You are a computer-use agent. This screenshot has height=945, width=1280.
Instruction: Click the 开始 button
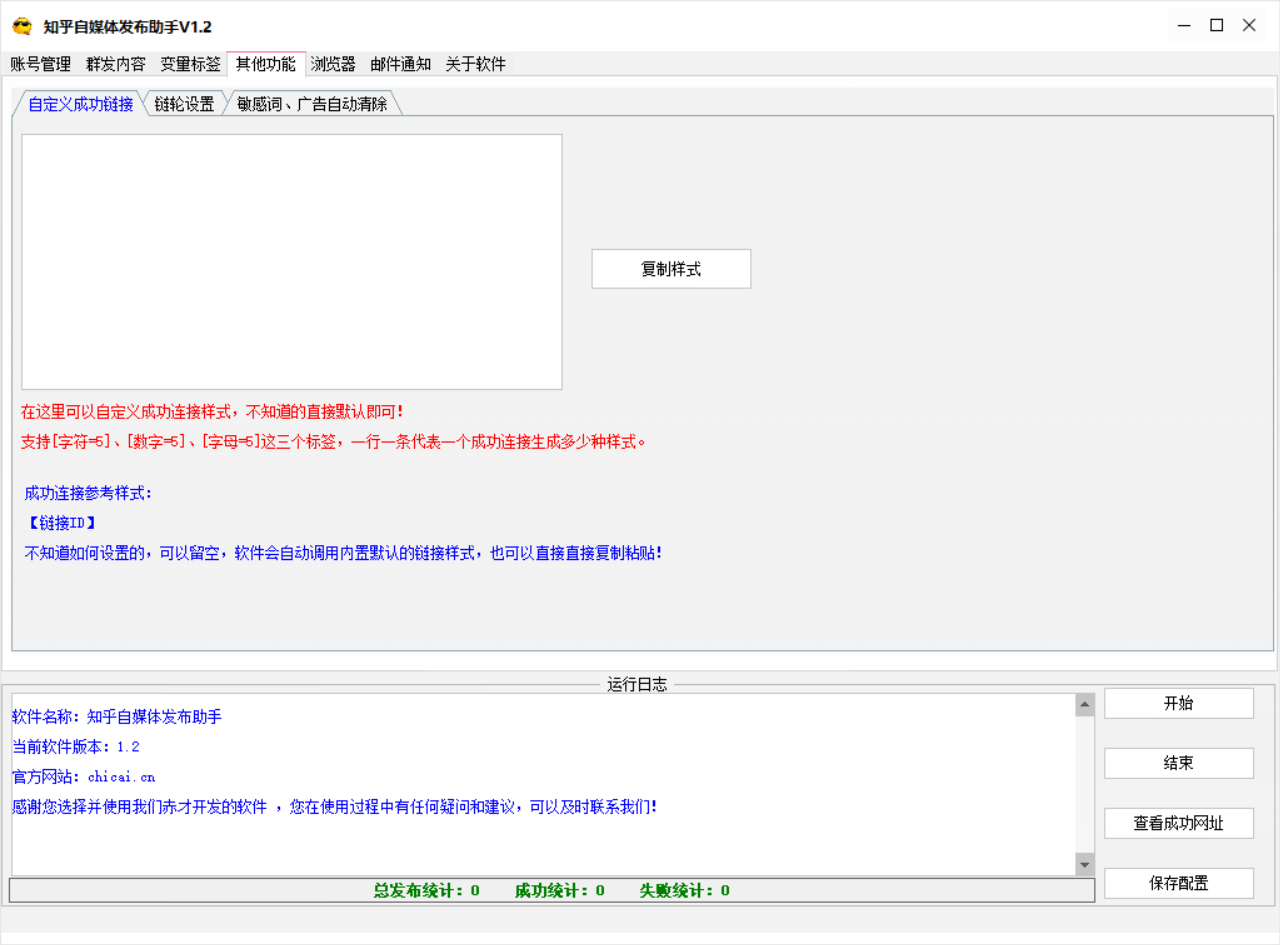[1179, 703]
